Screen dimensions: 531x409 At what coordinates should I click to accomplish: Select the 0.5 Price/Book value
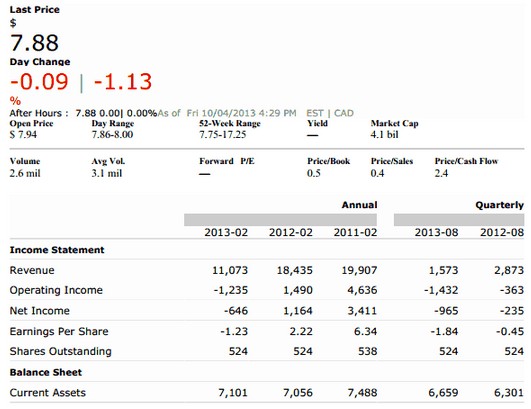point(314,173)
